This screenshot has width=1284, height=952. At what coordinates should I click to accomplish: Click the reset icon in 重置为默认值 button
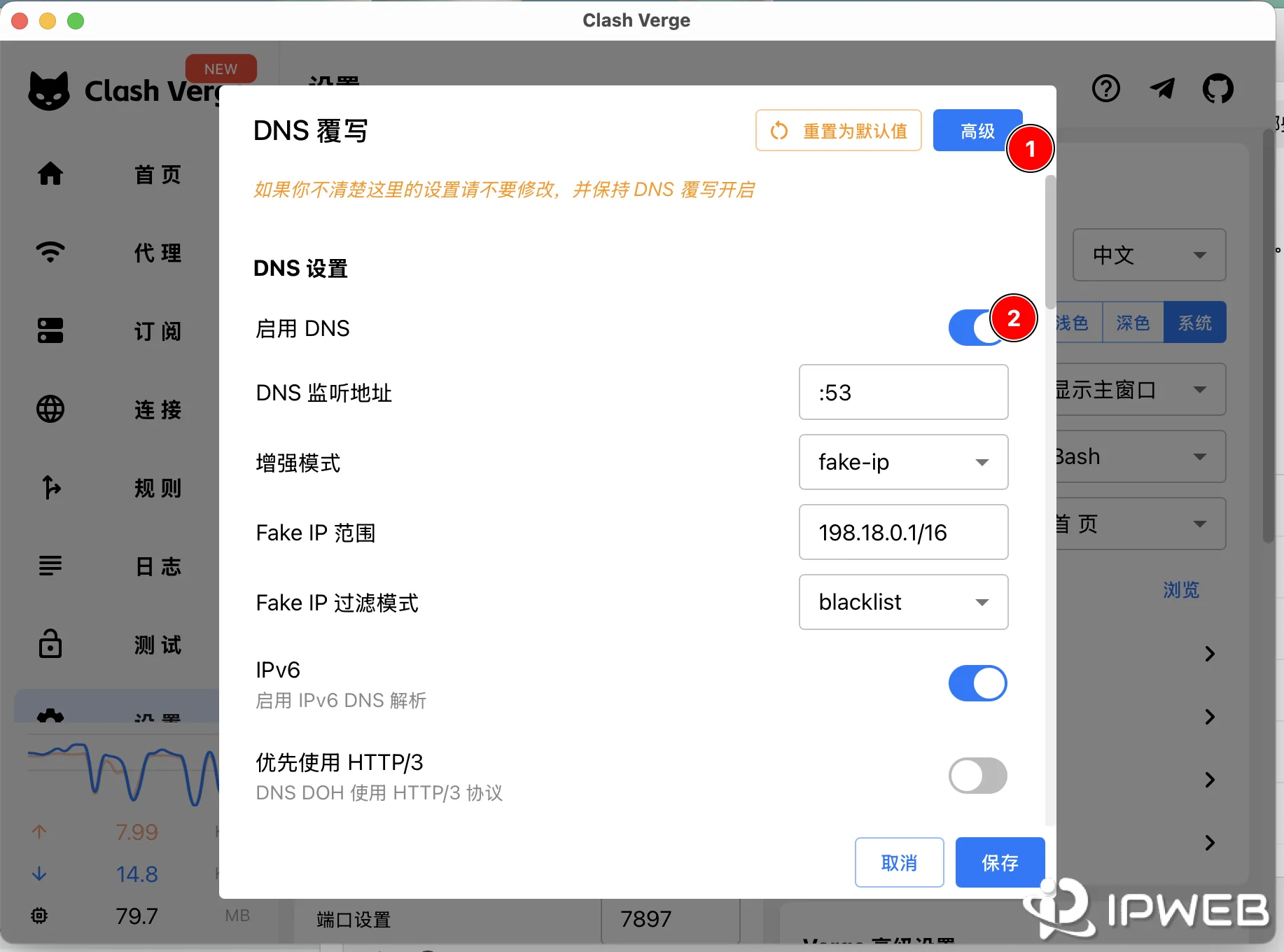coord(779,131)
